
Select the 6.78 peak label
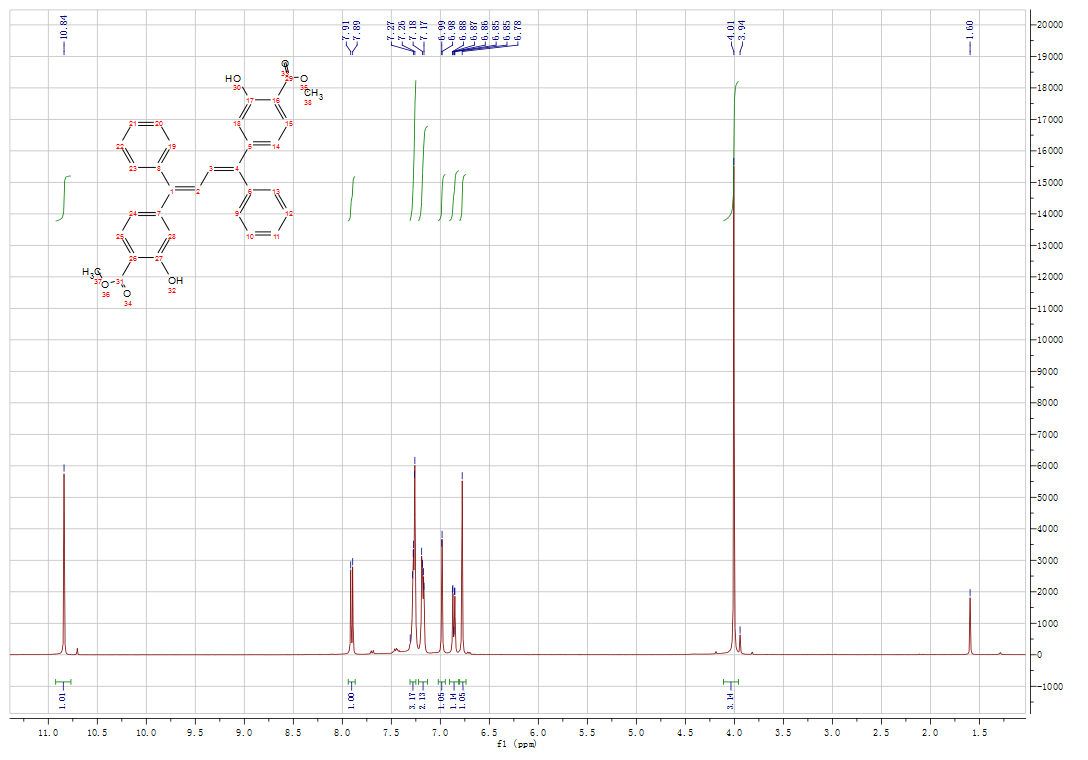(x=518, y=31)
